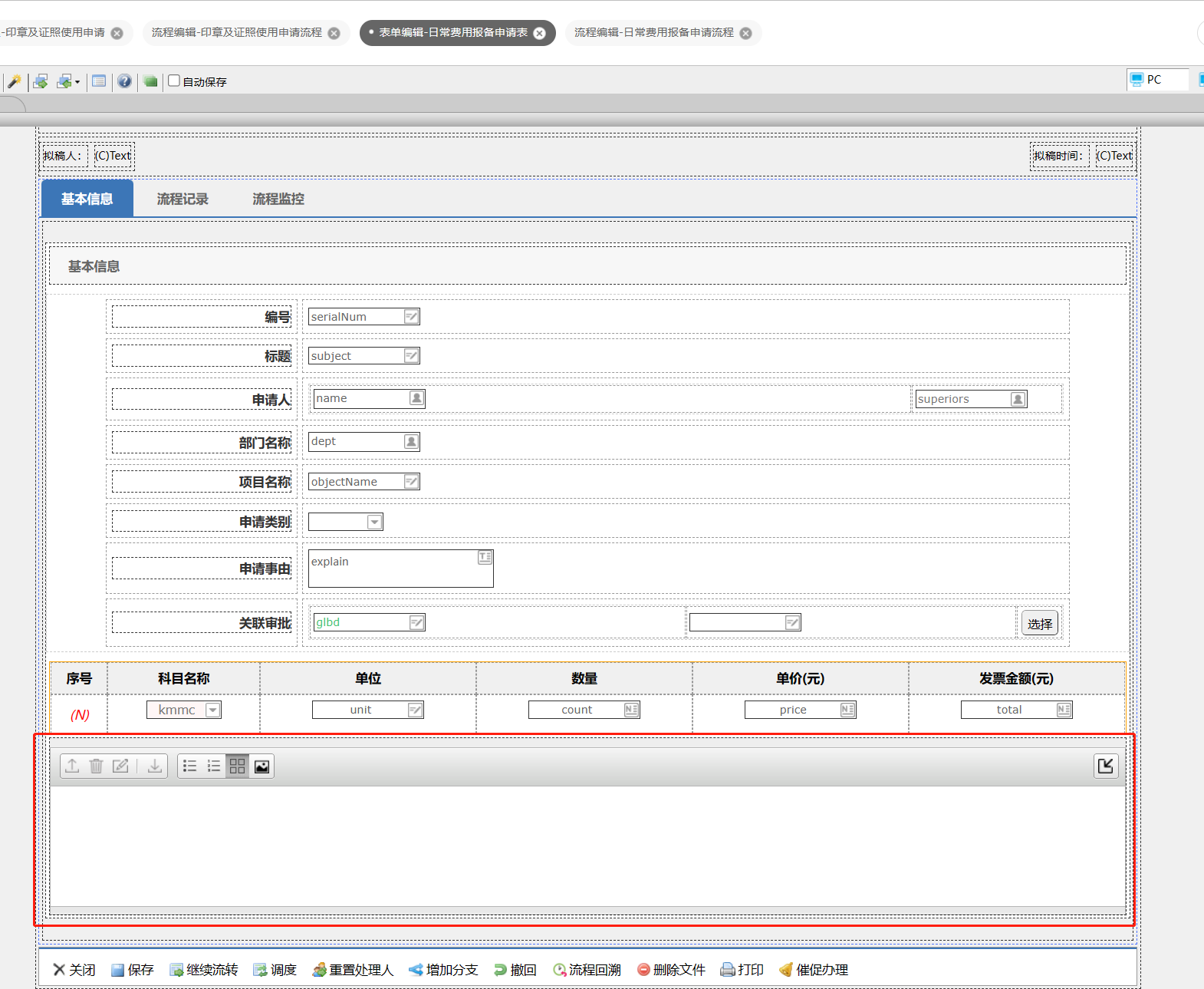Click the magic wand toolbar icon
This screenshot has height=989, width=1204.
tap(14, 81)
